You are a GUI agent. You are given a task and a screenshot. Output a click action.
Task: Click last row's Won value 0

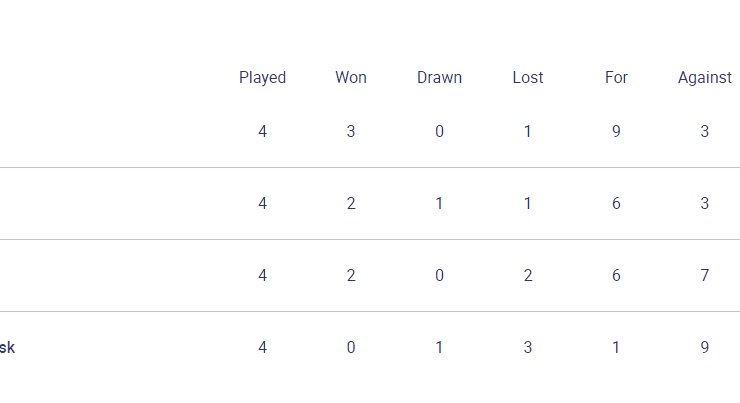click(351, 348)
